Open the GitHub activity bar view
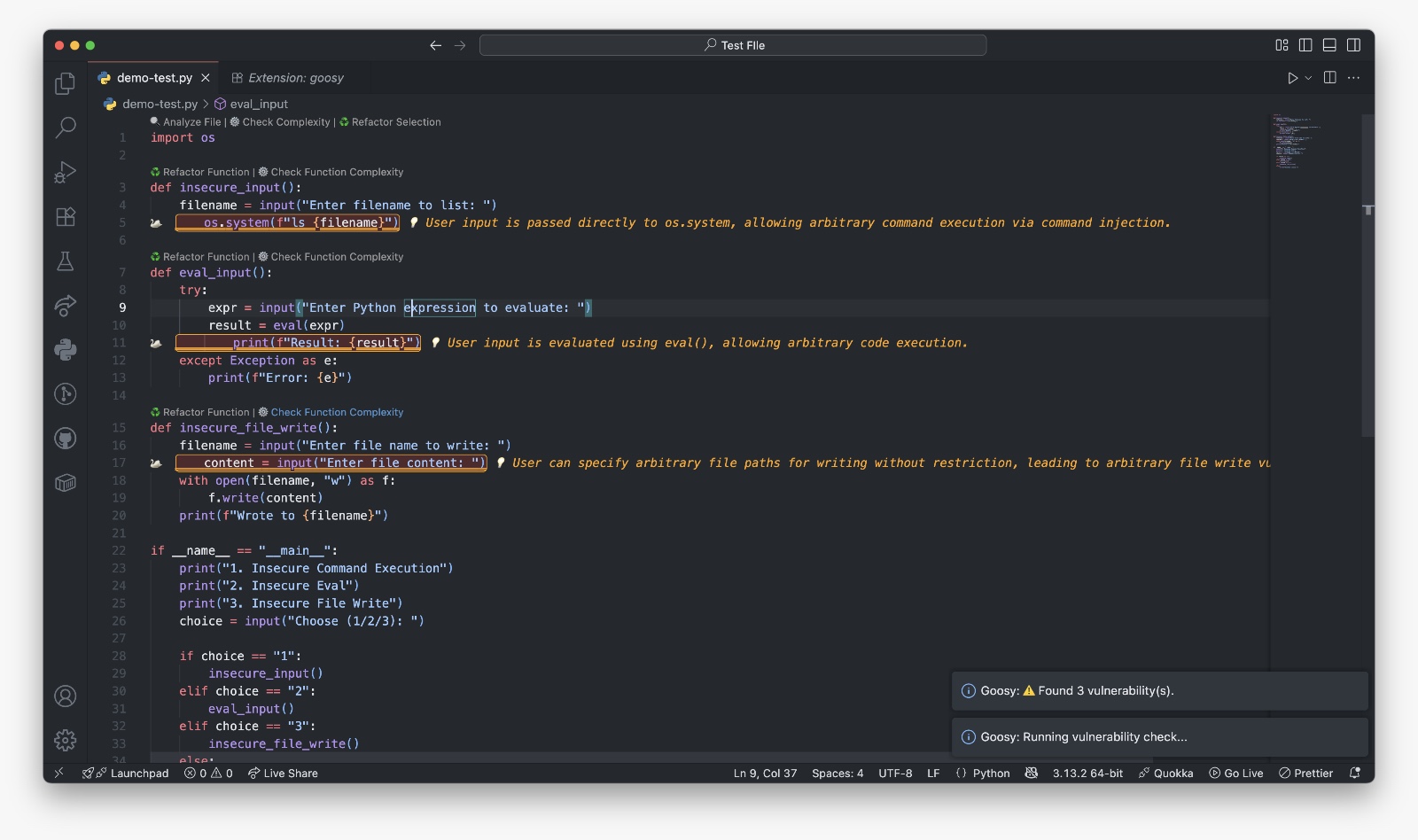This screenshot has width=1418, height=840. tap(65, 438)
